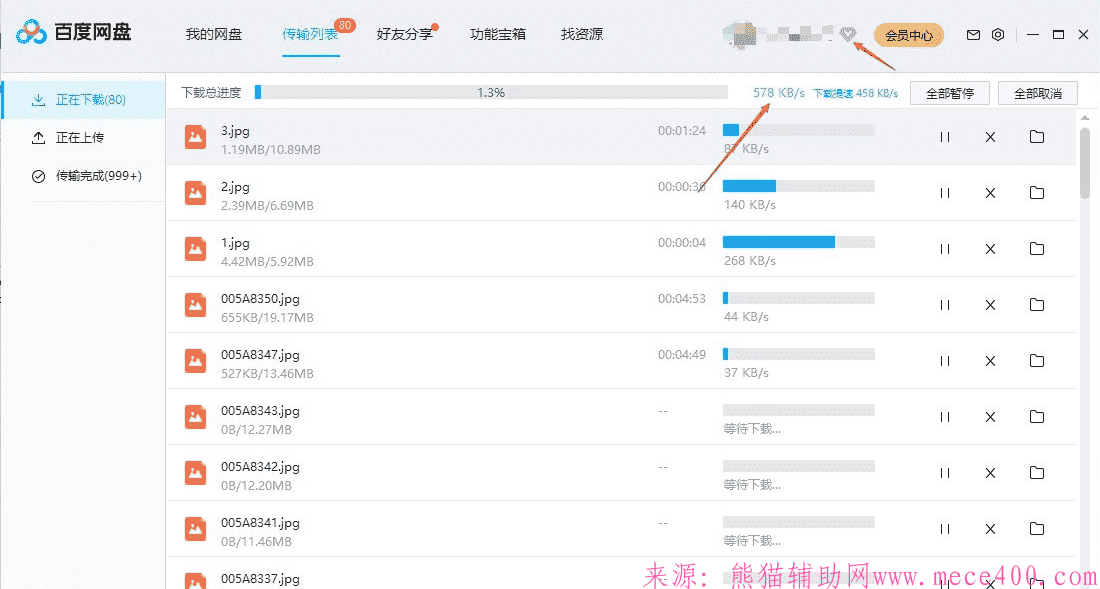Screen dimensions: 1100x589
Task: Select 正在上传 in sidebar
Action: click(80, 138)
